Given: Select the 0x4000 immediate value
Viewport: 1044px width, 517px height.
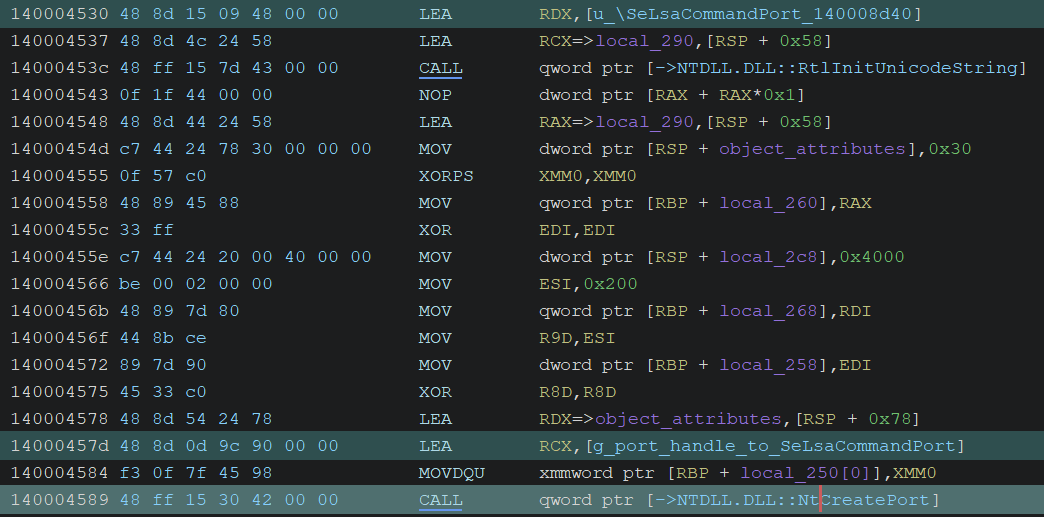Looking at the screenshot, I should [x=872, y=257].
